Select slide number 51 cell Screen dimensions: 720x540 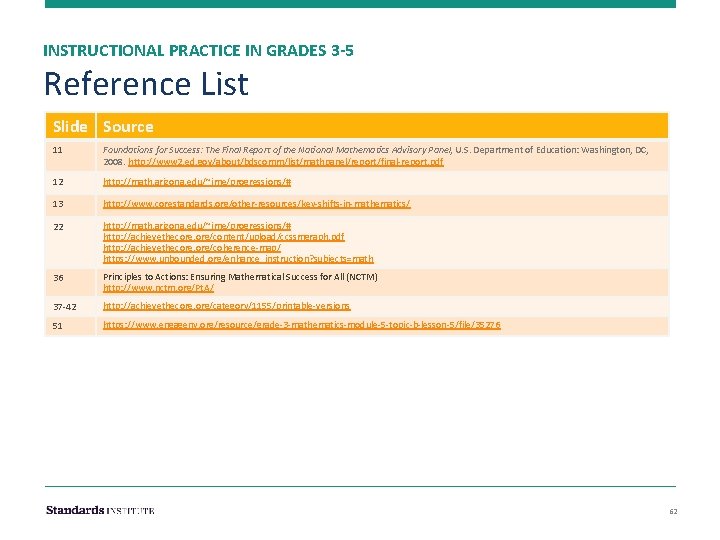click(70, 326)
